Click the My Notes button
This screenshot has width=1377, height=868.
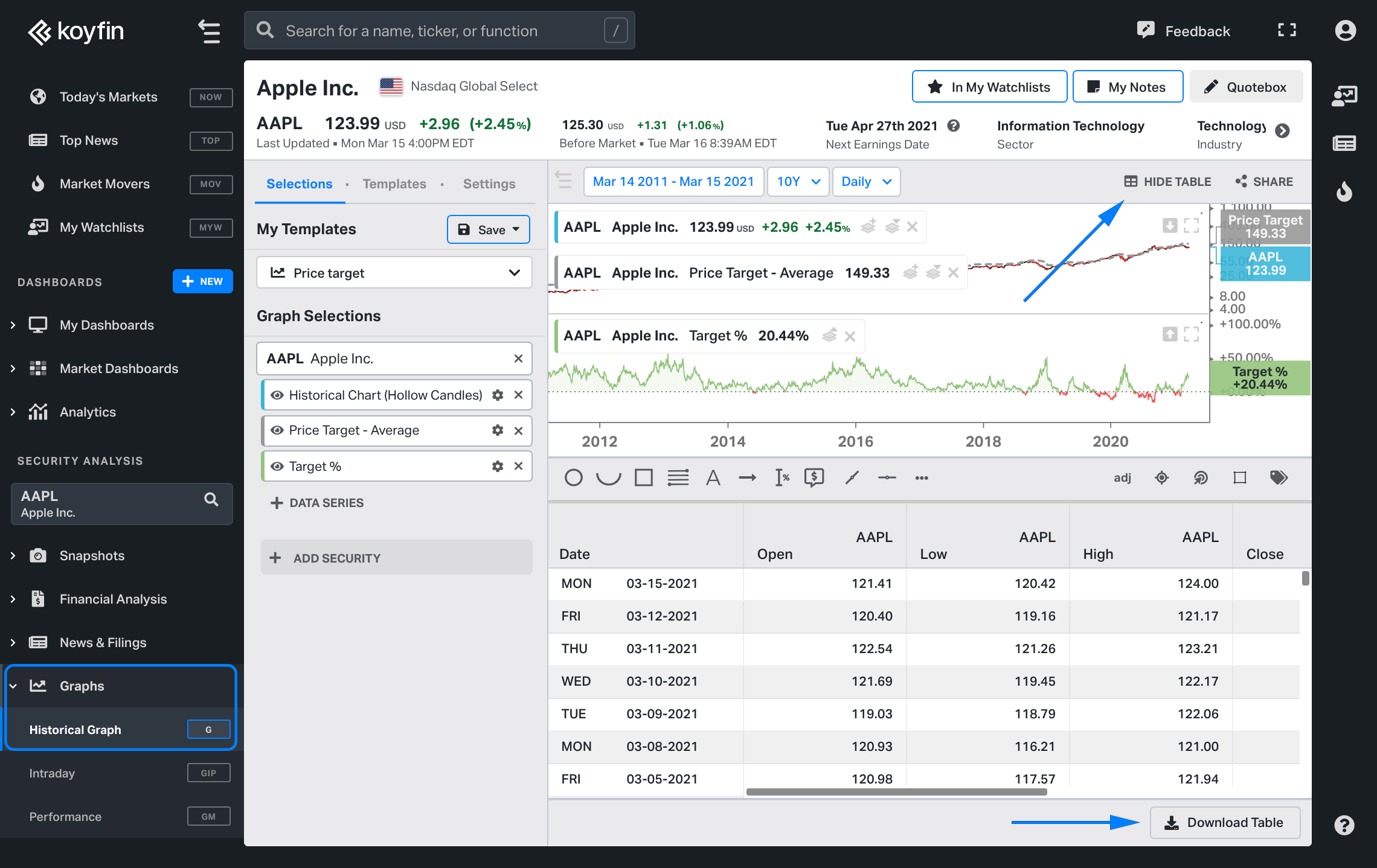point(1128,87)
